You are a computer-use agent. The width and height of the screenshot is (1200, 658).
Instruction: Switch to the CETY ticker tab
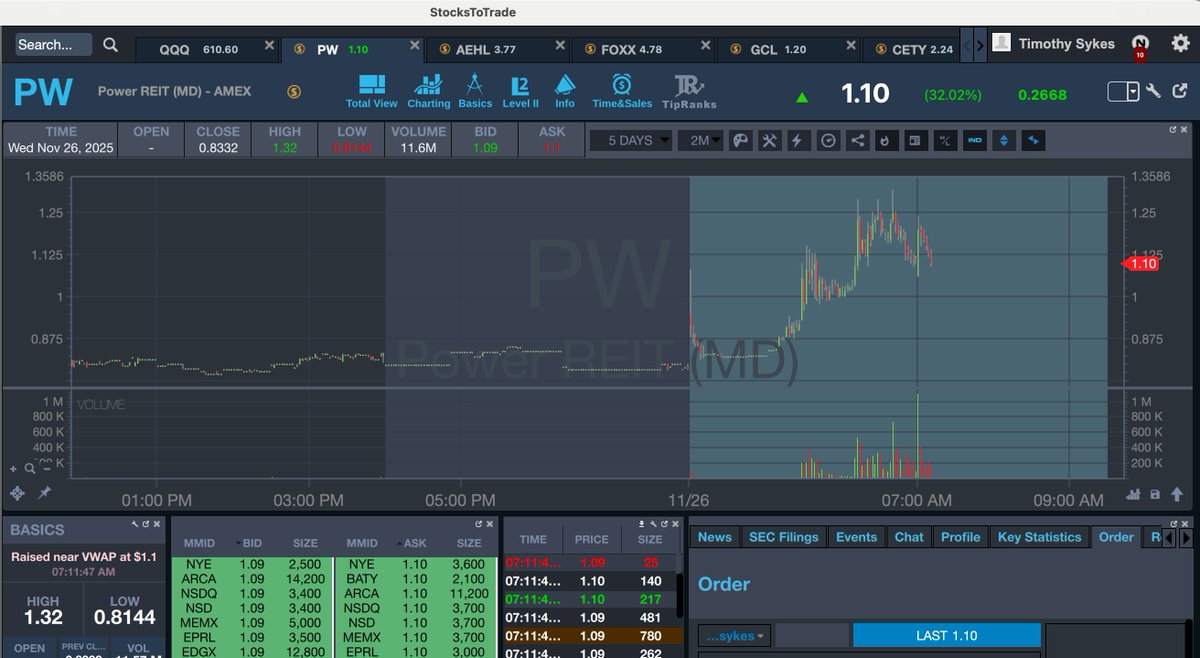(x=910, y=49)
